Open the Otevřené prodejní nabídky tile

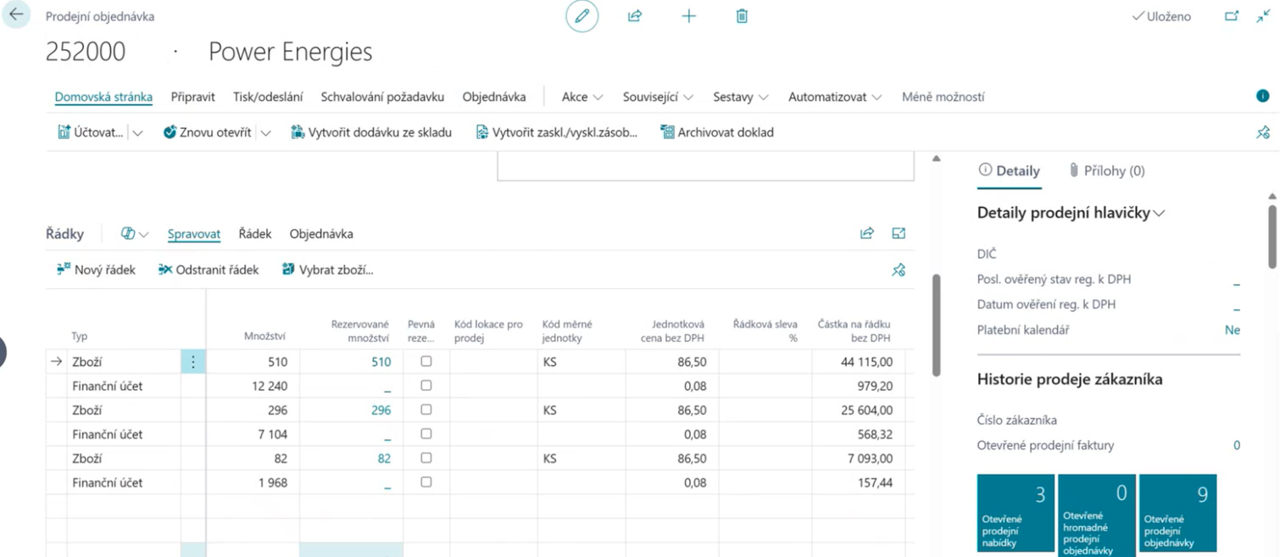(x=1015, y=513)
